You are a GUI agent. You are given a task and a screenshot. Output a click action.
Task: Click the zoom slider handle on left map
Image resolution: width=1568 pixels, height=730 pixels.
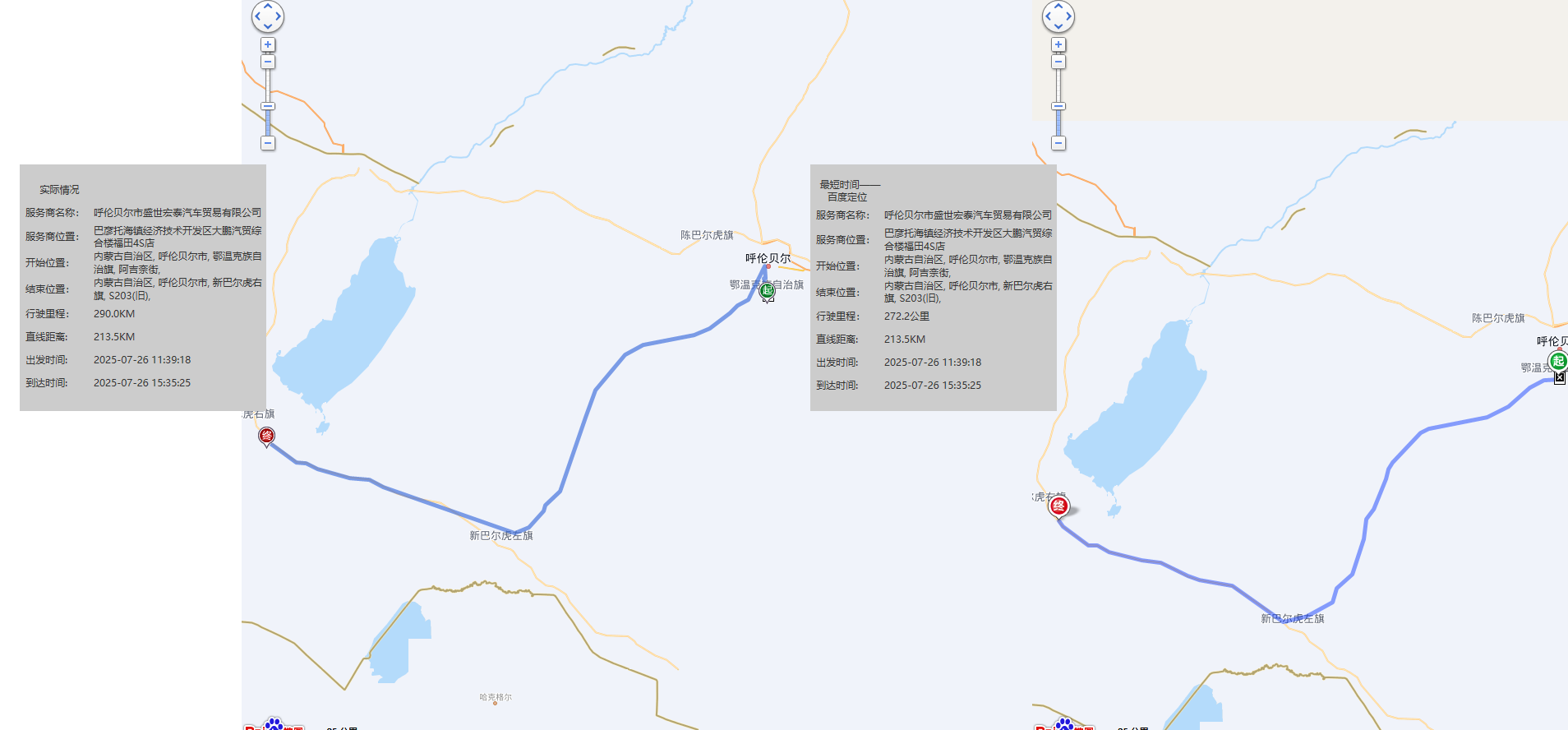[x=268, y=106]
